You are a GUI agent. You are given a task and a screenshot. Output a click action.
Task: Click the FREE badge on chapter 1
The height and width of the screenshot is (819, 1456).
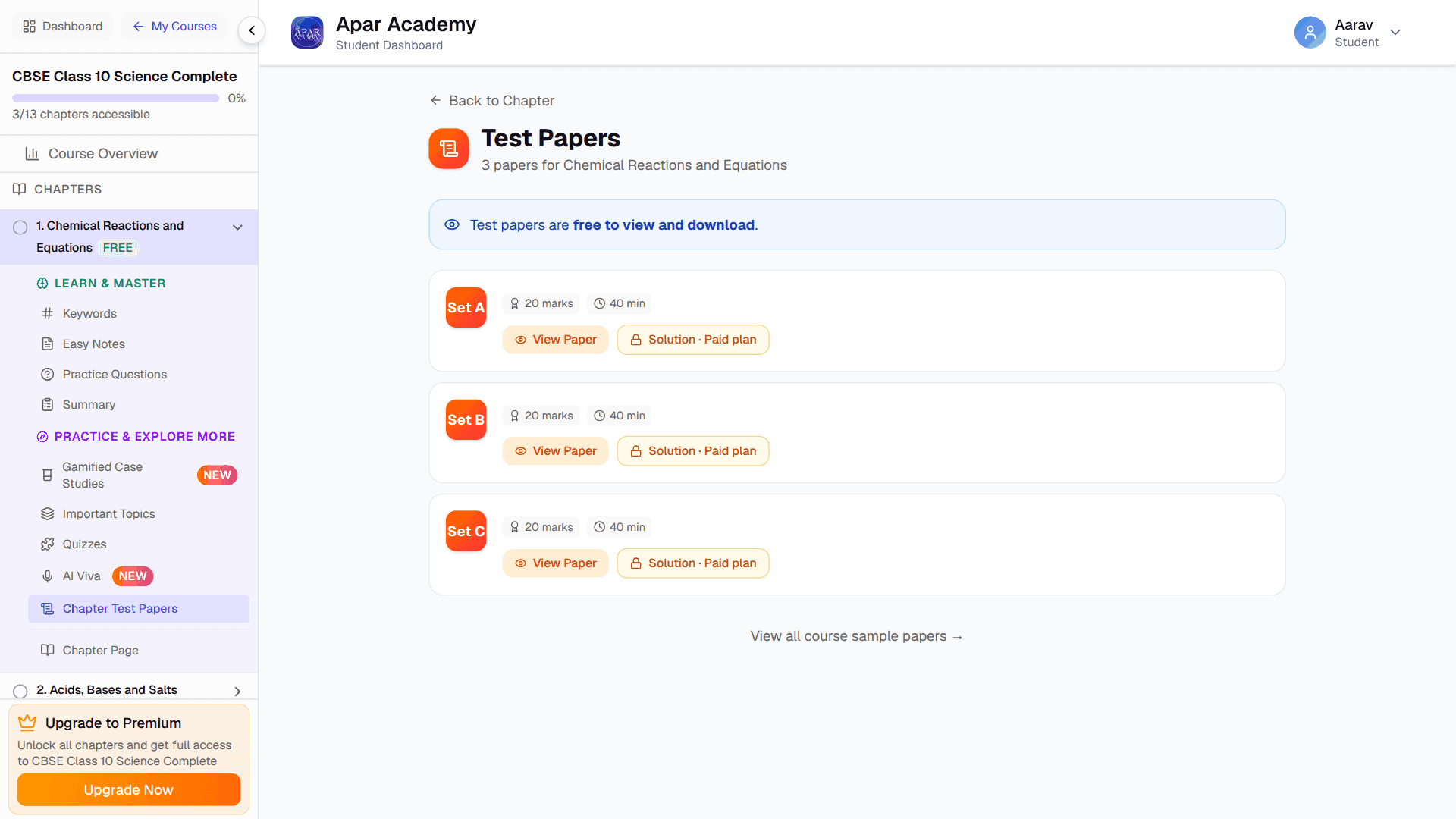(118, 248)
